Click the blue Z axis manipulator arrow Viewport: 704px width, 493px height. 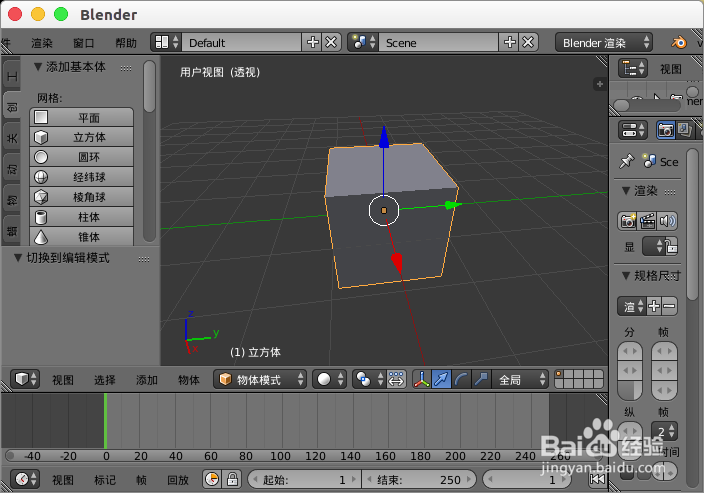coord(384,136)
